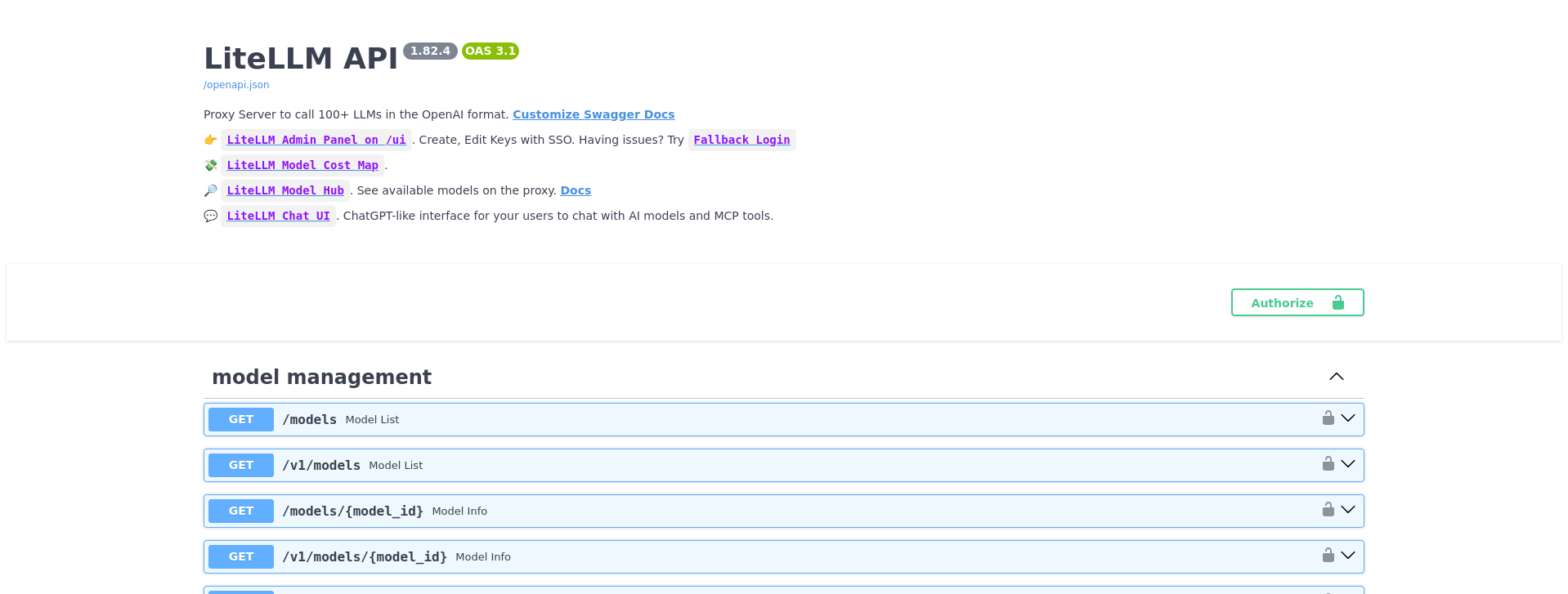Click the lock icon on /v1/models/{model_id} row
1568x594 pixels.
(x=1328, y=556)
